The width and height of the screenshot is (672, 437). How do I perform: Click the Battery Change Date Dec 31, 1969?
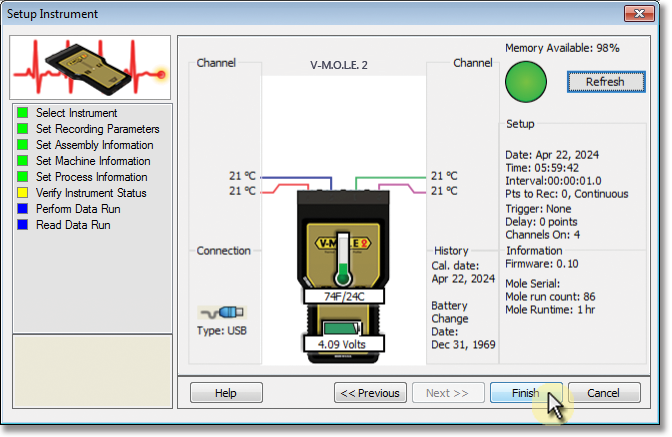point(463,325)
